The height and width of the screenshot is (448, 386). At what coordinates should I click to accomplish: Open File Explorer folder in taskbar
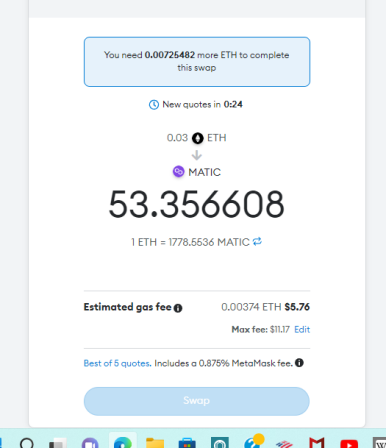coord(155,442)
